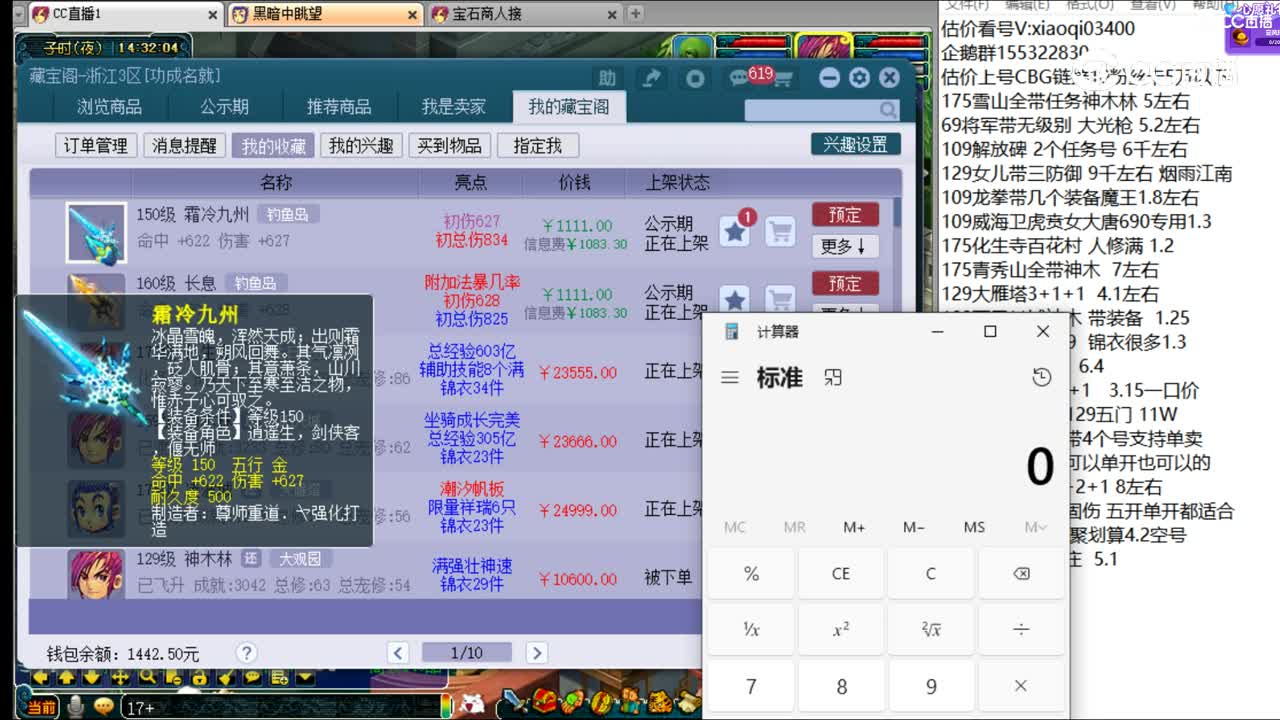Click the white bear icon at bottom
This screenshot has width=1280, height=720.
tap(472, 705)
